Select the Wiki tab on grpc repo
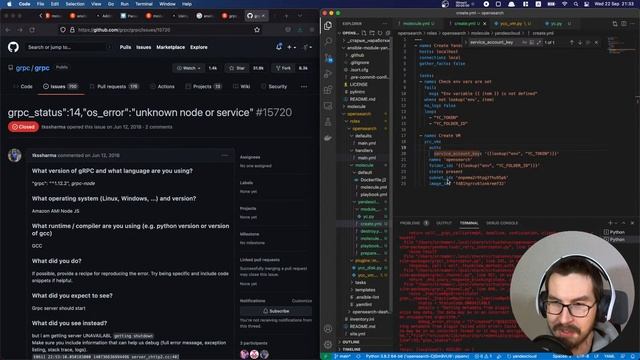The width and height of the screenshot is (640, 360). coord(242,87)
